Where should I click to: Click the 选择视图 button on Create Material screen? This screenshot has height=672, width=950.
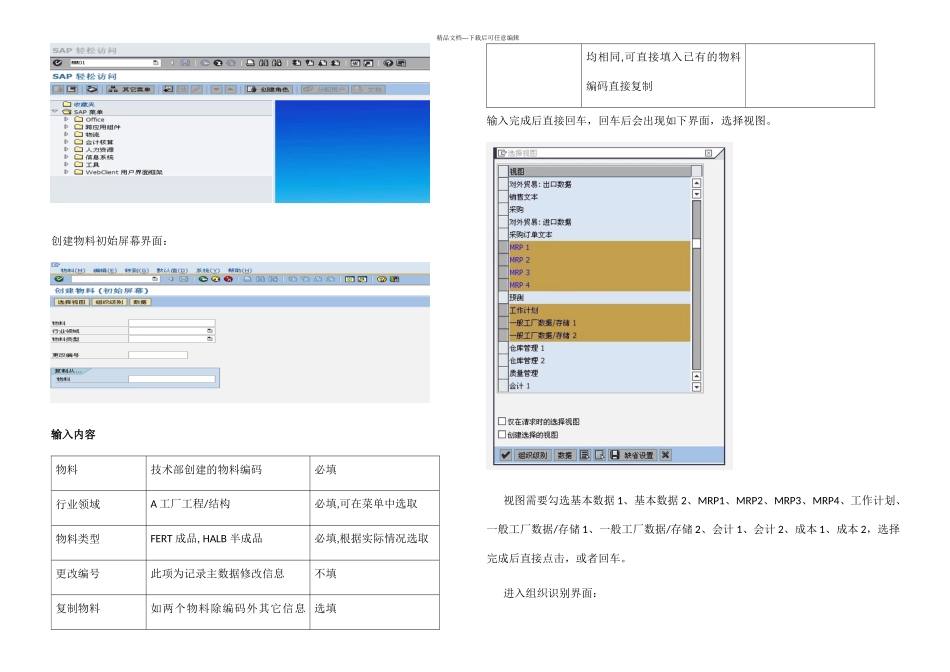[71, 302]
